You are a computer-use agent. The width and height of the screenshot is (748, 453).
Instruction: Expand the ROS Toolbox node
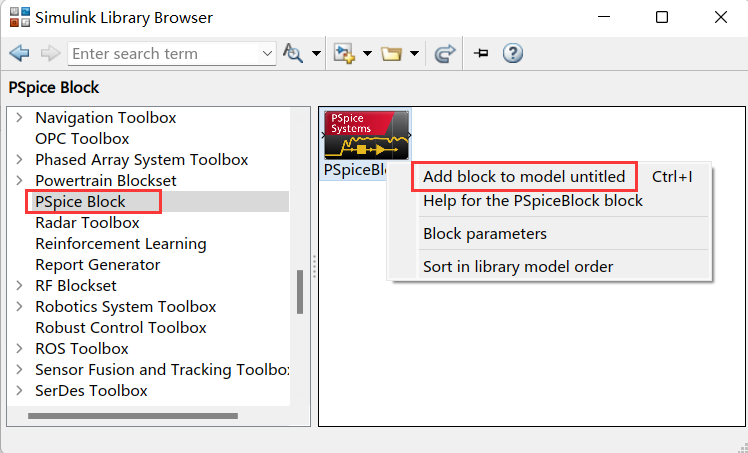tap(19, 348)
